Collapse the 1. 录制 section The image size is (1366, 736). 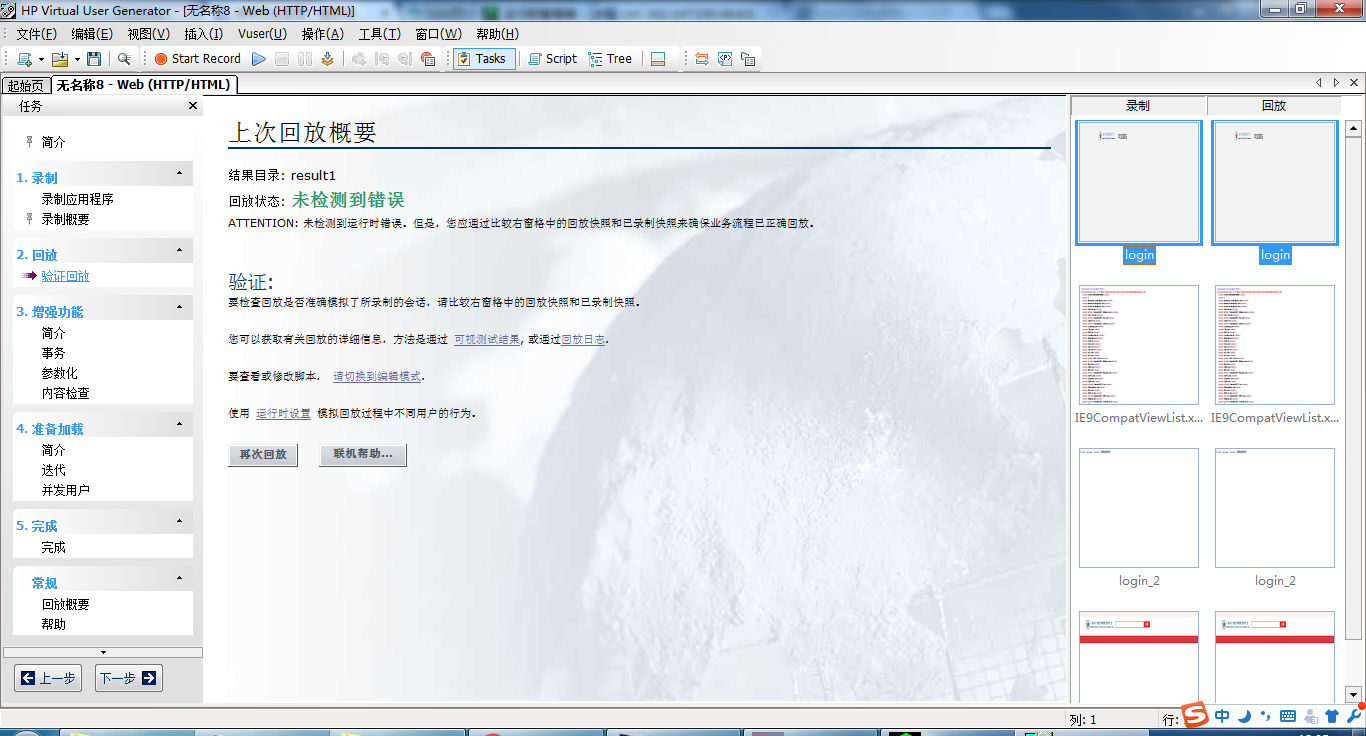click(179, 173)
